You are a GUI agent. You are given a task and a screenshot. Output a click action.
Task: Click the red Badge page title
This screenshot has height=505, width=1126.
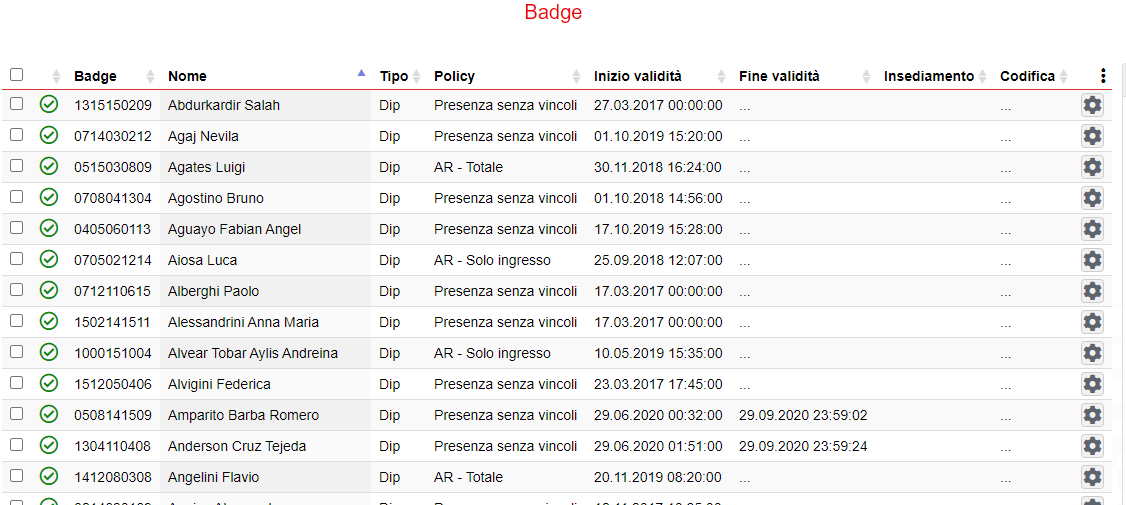pyautogui.click(x=553, y=13)
